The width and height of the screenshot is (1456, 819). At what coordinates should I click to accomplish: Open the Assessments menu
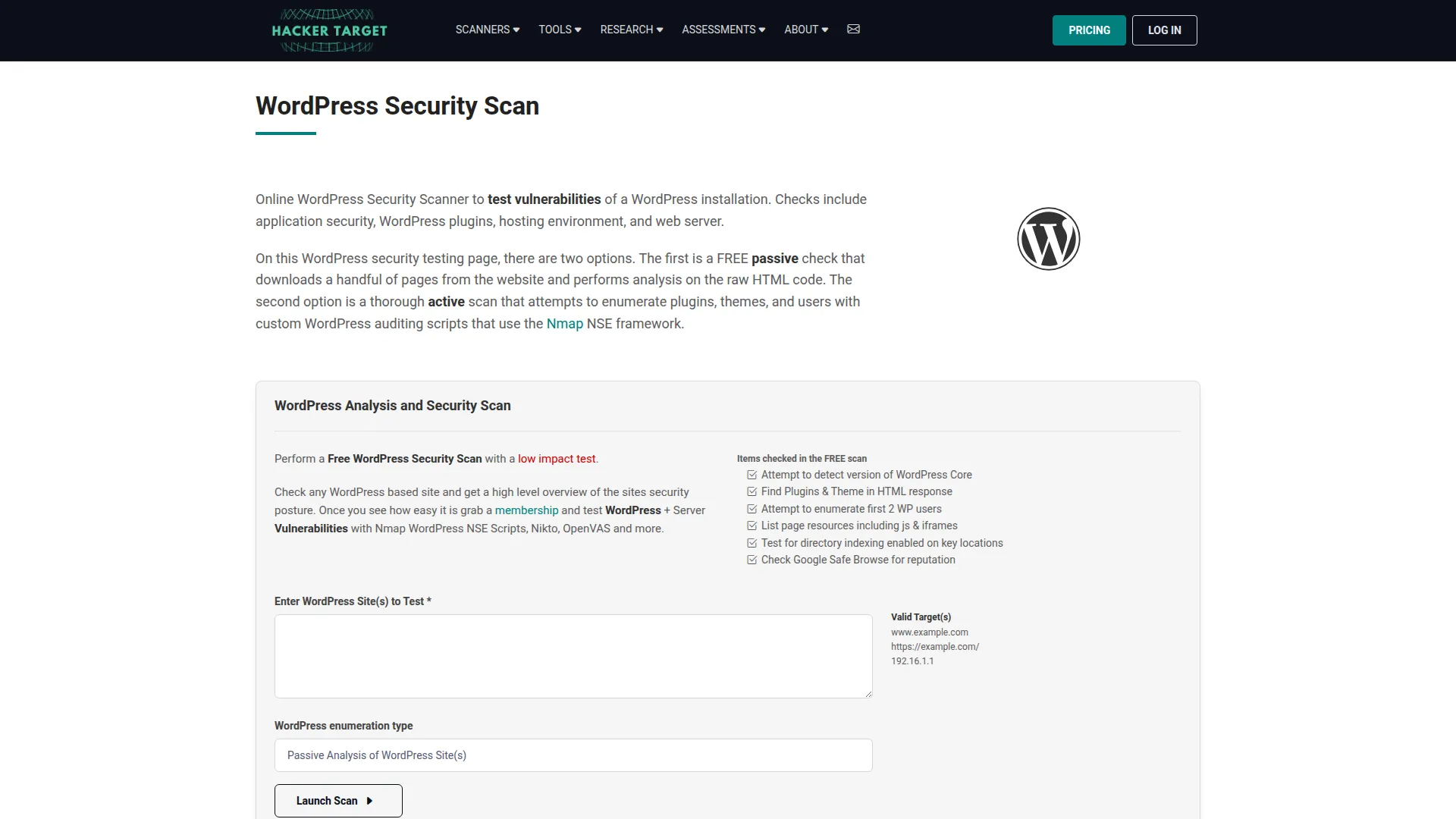coord(723,30)
